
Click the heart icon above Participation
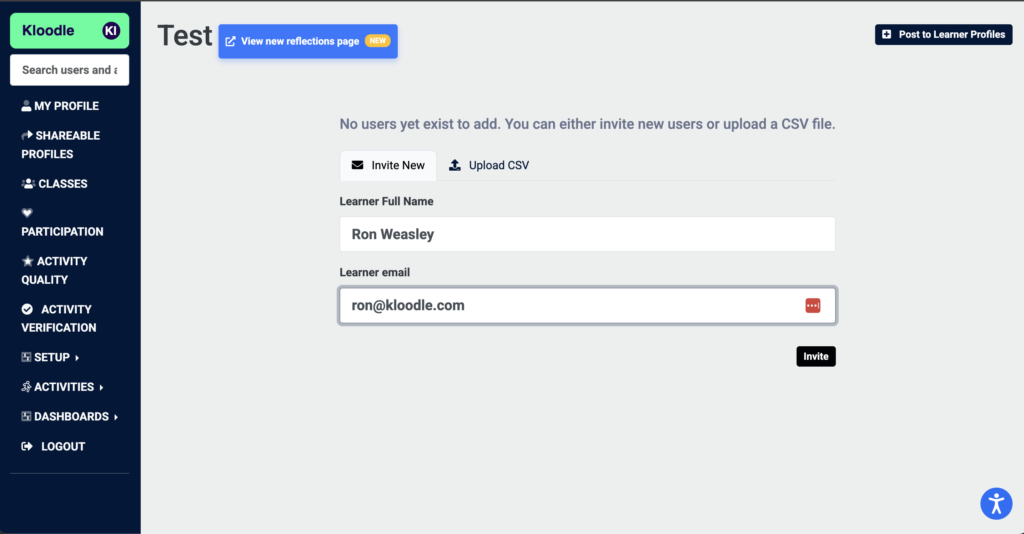27,213
